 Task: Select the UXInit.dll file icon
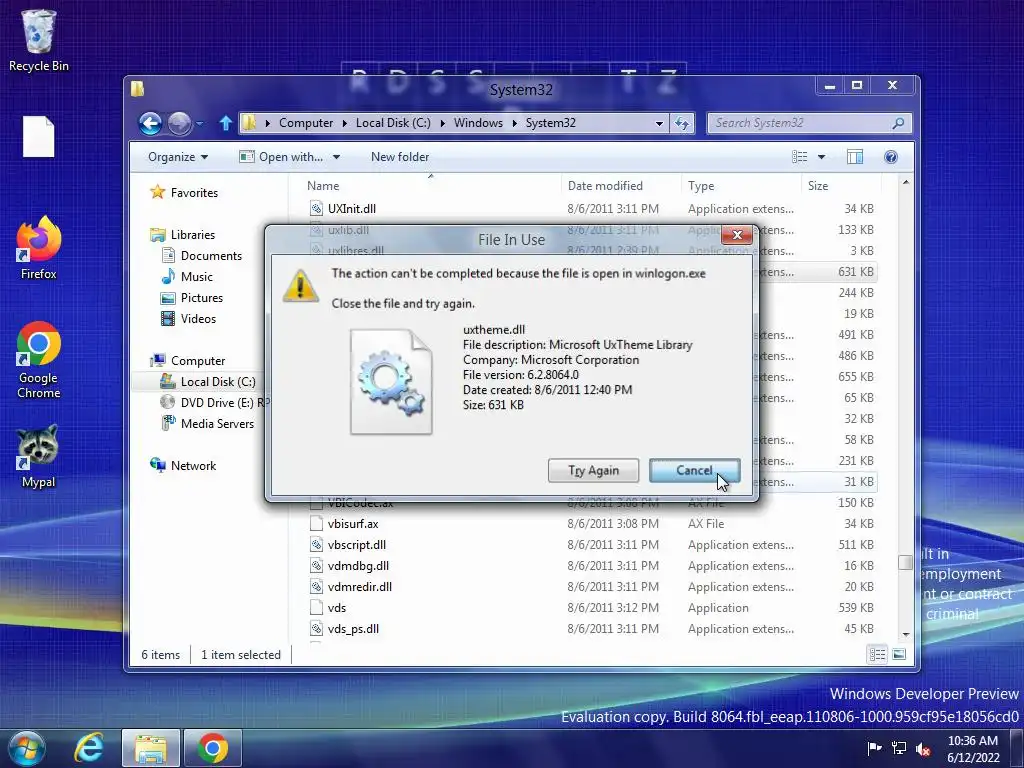(316, 208)
